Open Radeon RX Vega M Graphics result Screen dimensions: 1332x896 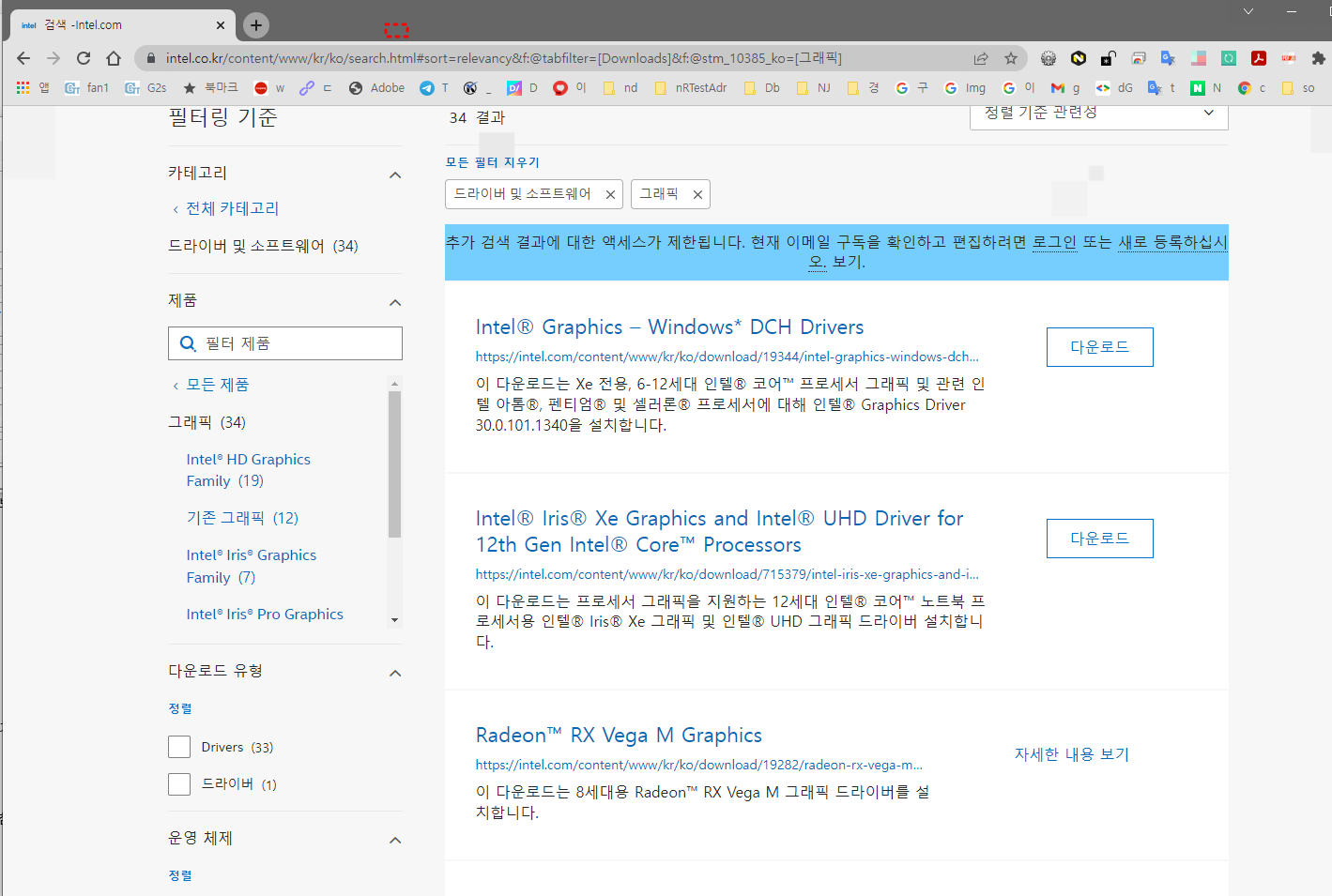619,736
